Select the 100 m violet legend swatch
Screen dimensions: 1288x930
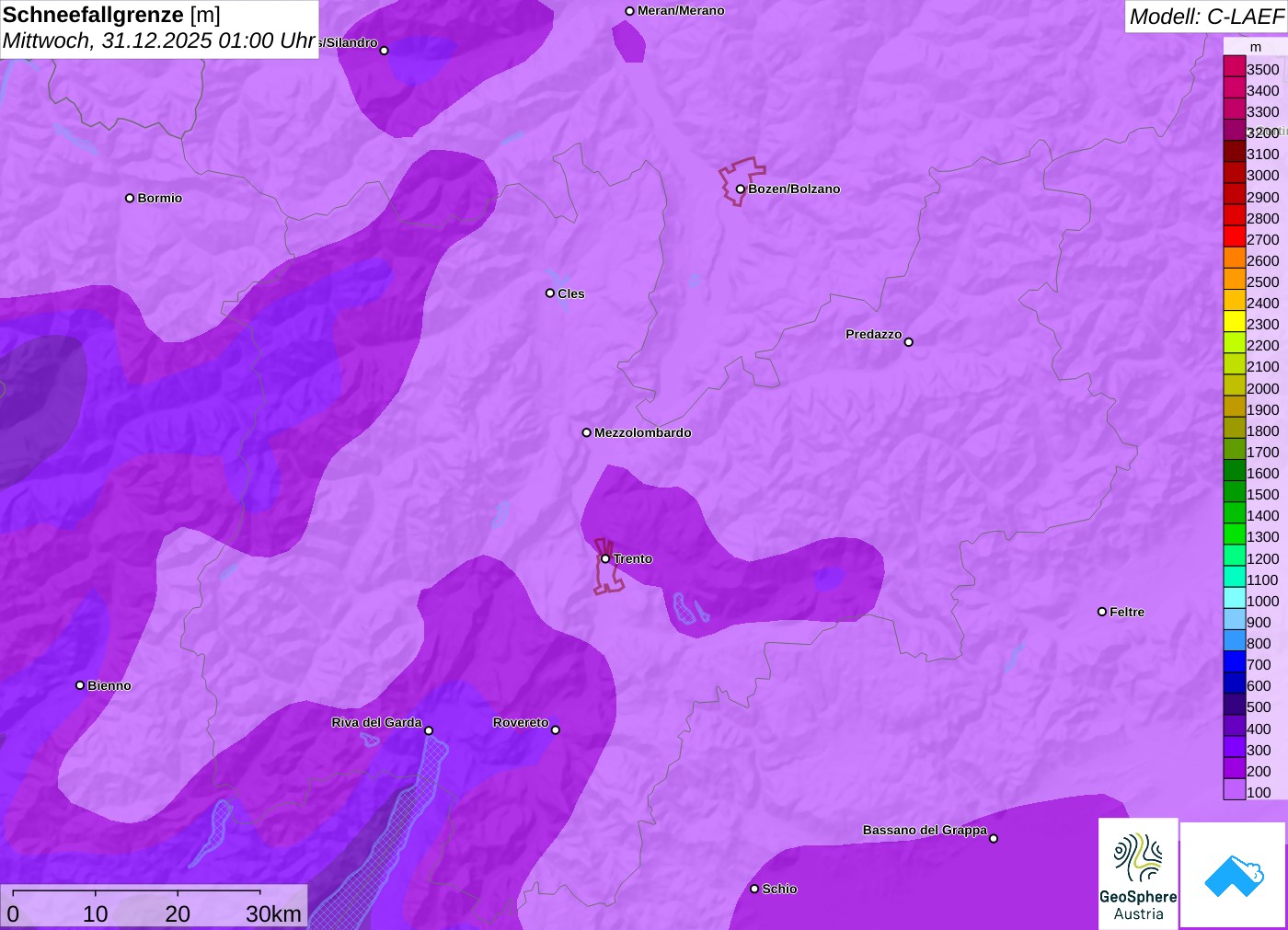pos(1235,789)
